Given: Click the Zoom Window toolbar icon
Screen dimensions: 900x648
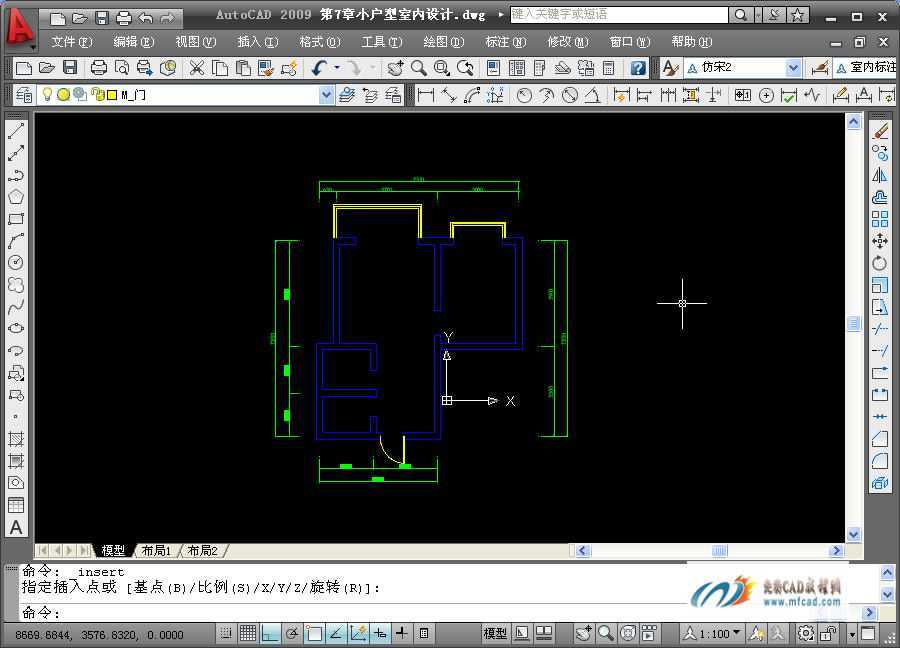Looking at the screenshot, I should tap(442, 68).
